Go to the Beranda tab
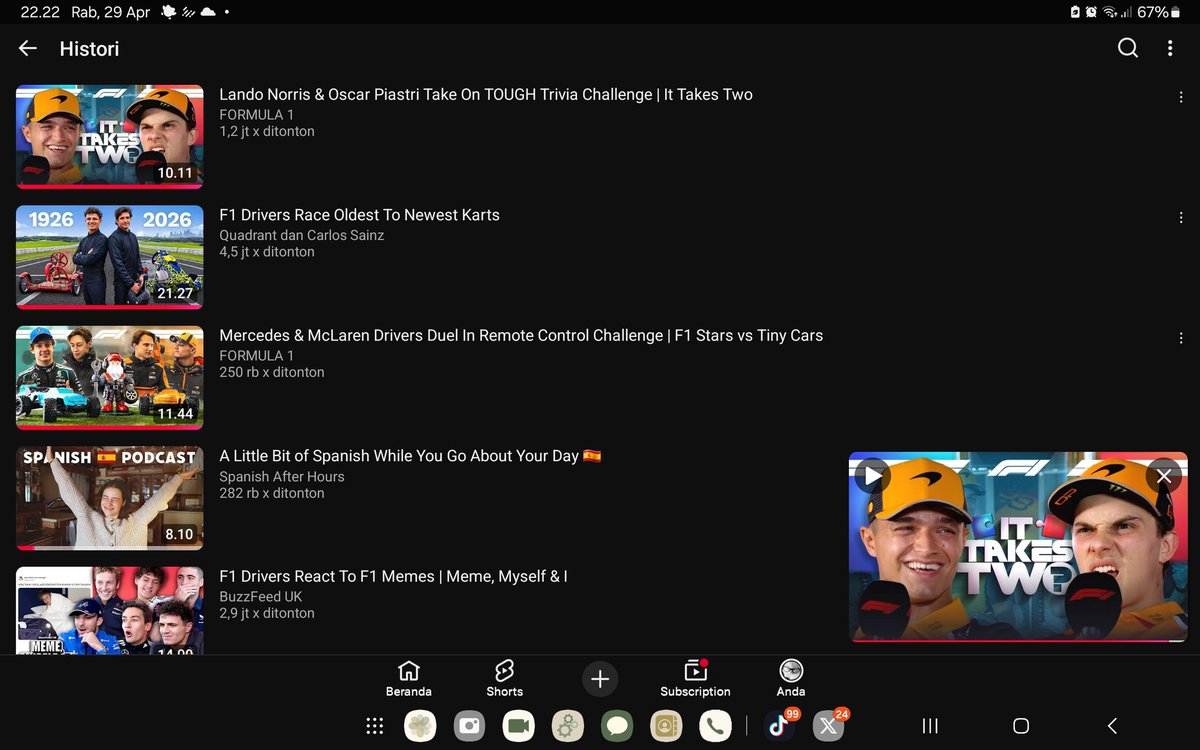Image resolution: width=1200 pixels, height=750 pixels. coord(409,678)
